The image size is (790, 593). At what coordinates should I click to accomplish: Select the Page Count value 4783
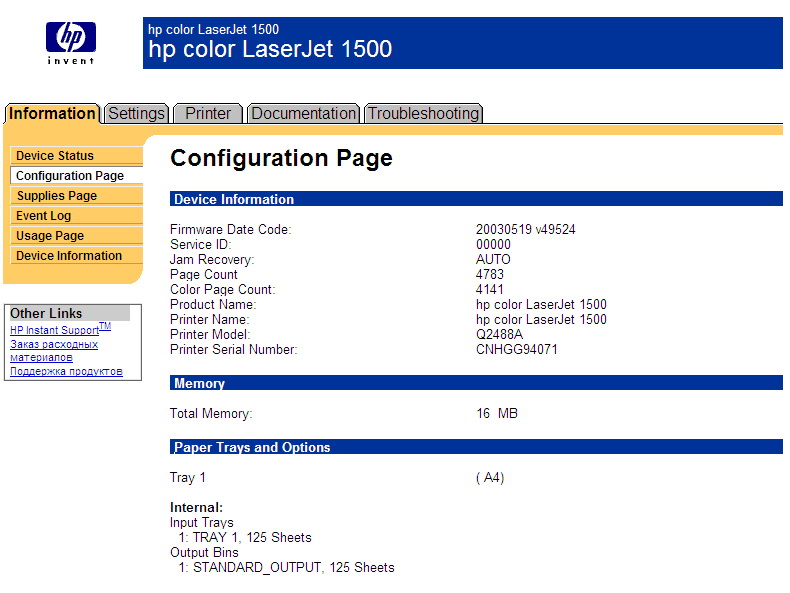pos(490,274)
